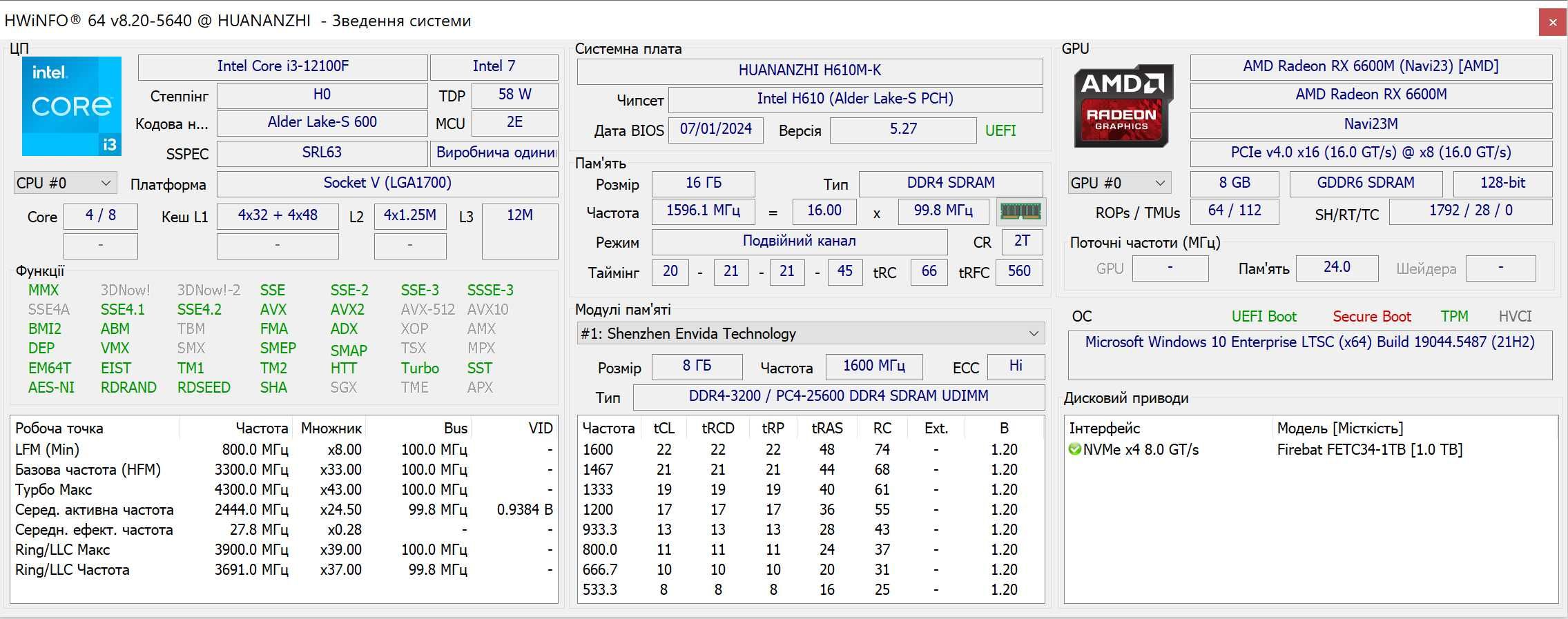Click the Alder Lake-S 600 codename field
The height and width of the screenshot is (619, 1568).
click(x=322, y=123)
